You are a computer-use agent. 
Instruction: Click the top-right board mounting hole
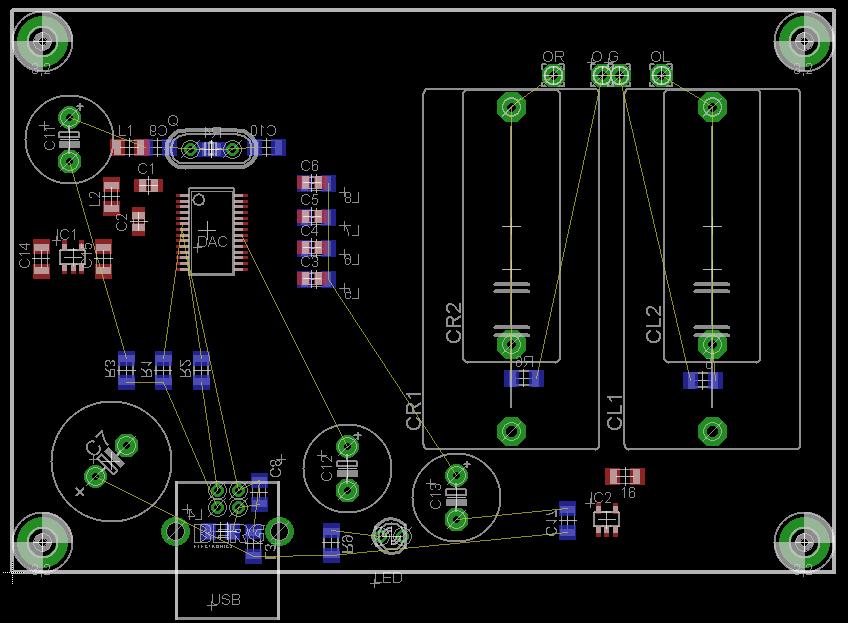804,40
